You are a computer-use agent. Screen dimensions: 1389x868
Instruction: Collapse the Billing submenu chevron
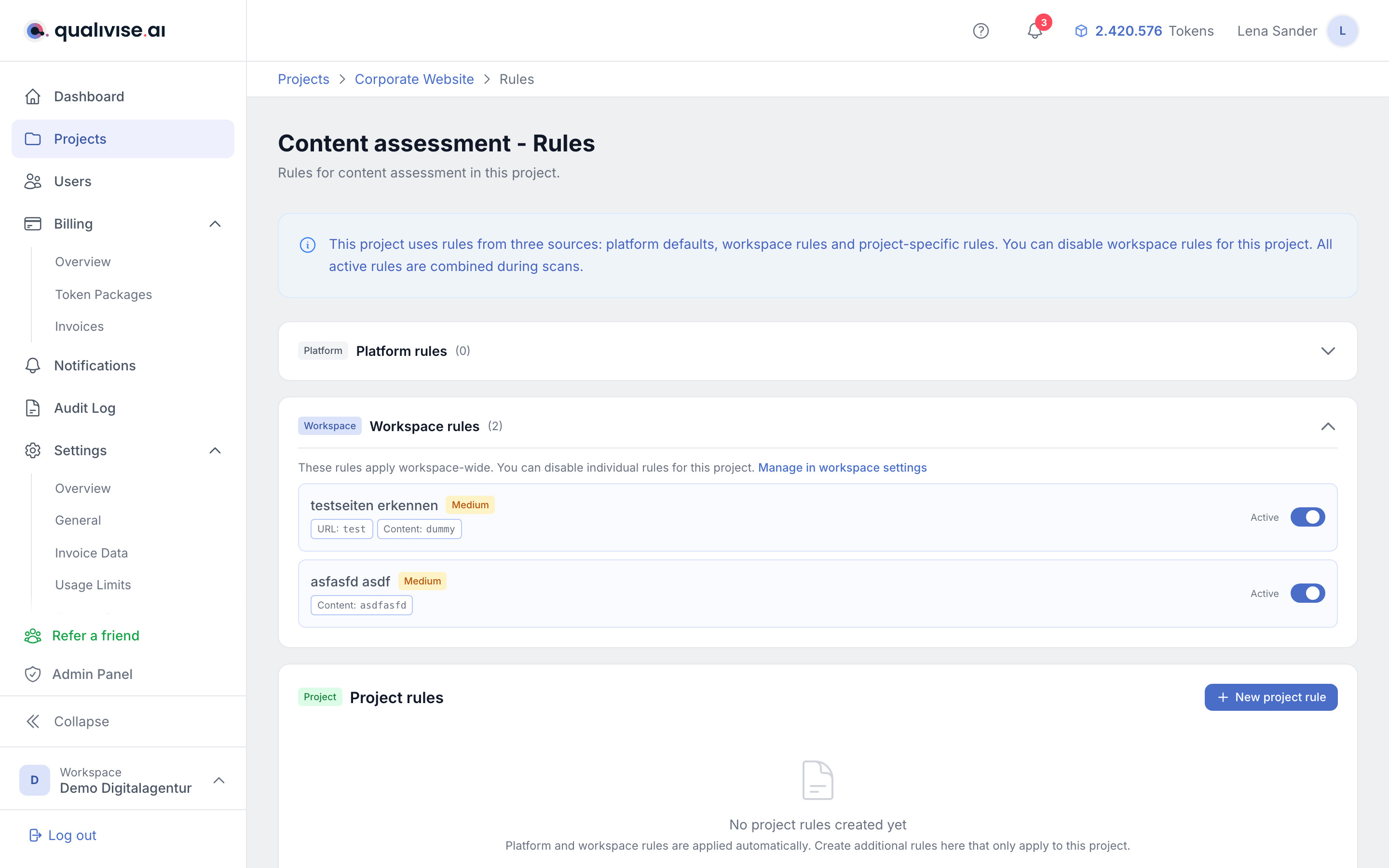coord(215,224)
